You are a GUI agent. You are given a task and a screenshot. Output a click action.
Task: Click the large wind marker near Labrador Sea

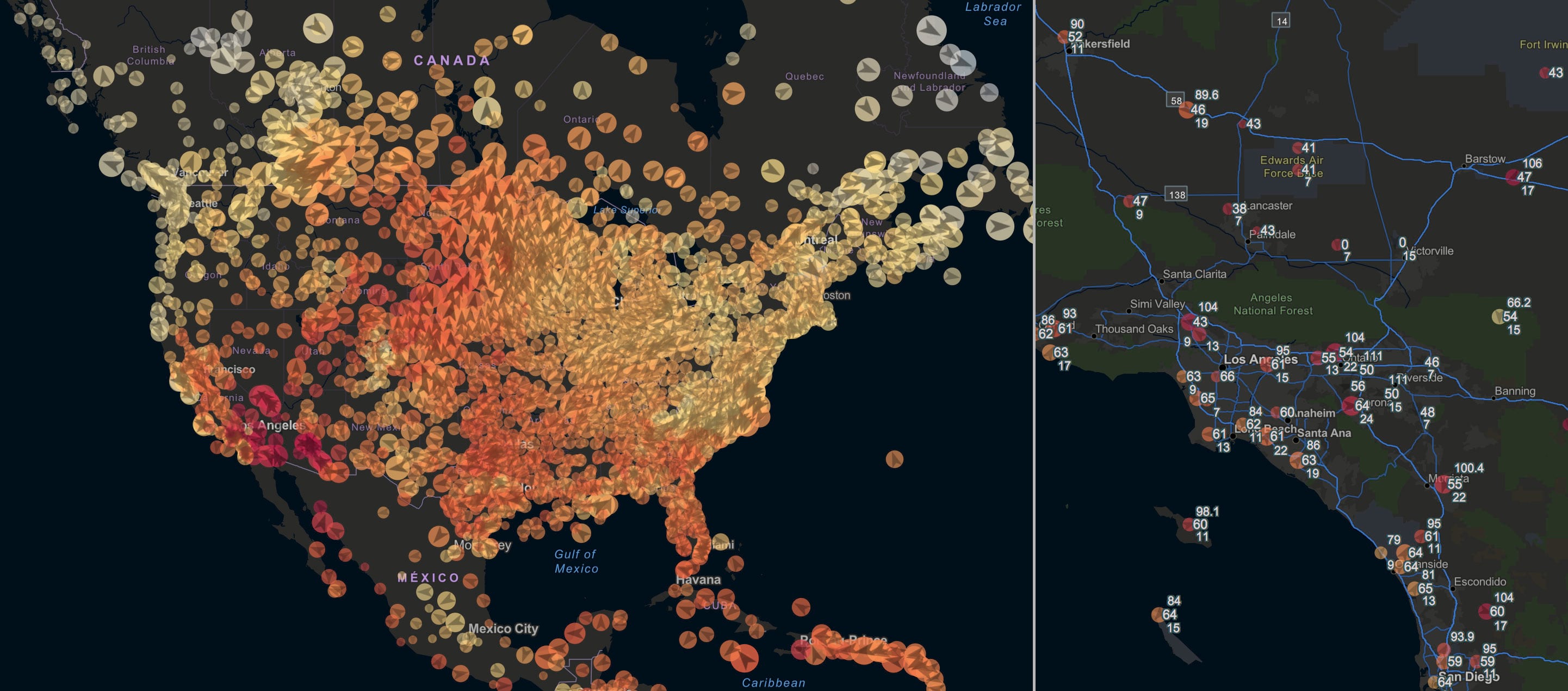pyautogui.click(x=931, y=30)
